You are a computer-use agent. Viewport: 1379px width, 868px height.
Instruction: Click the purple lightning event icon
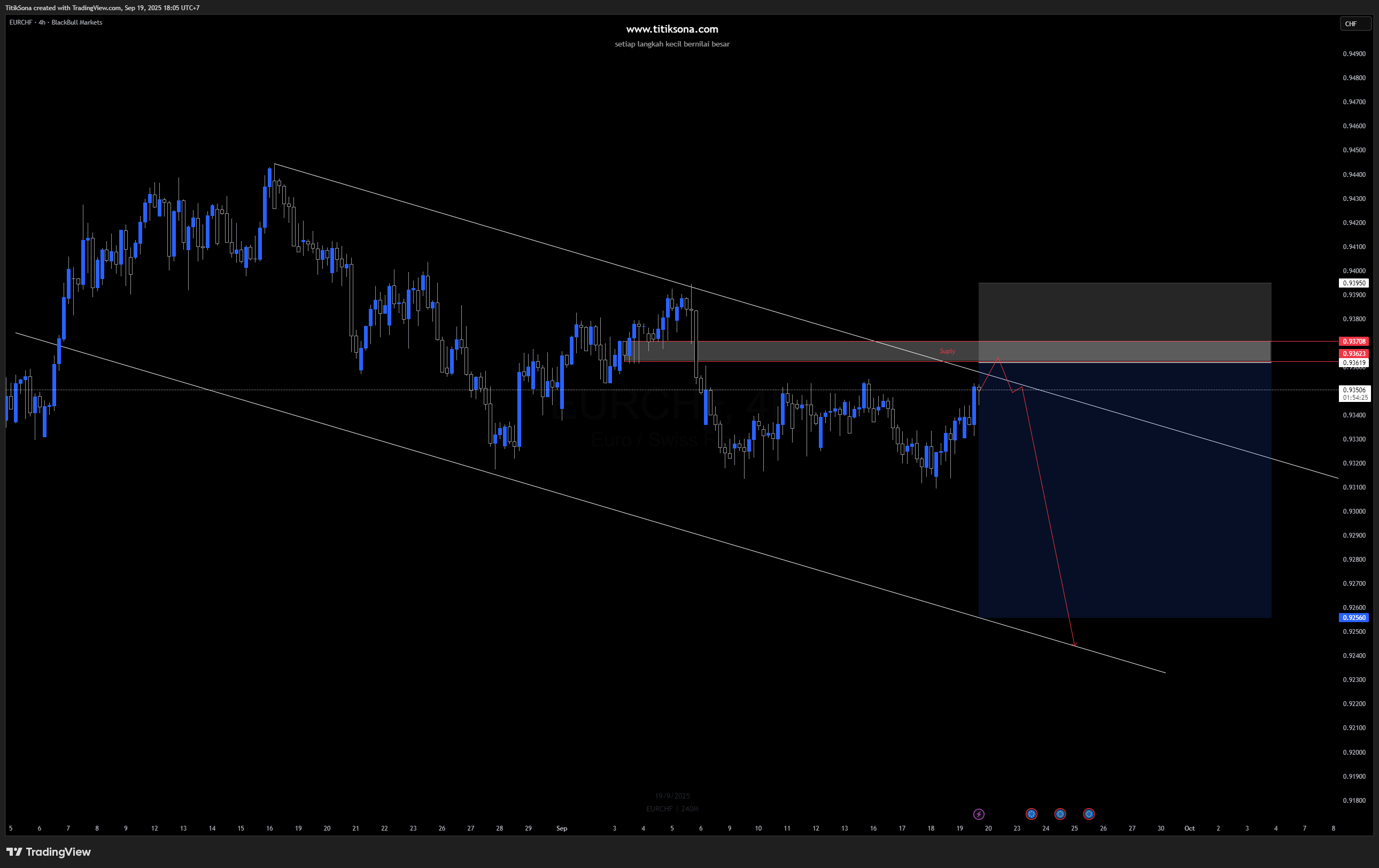(x=979, y=813)
